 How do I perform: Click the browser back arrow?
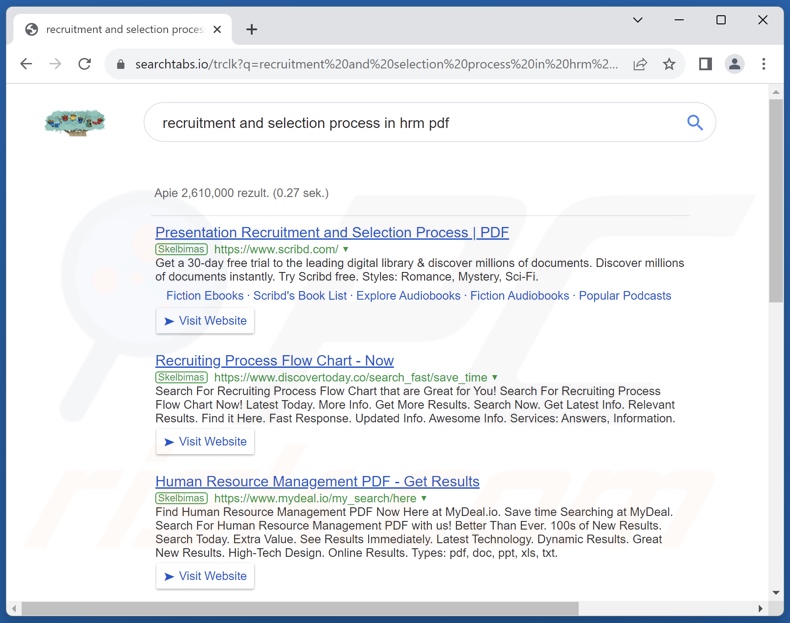(26, 64)
